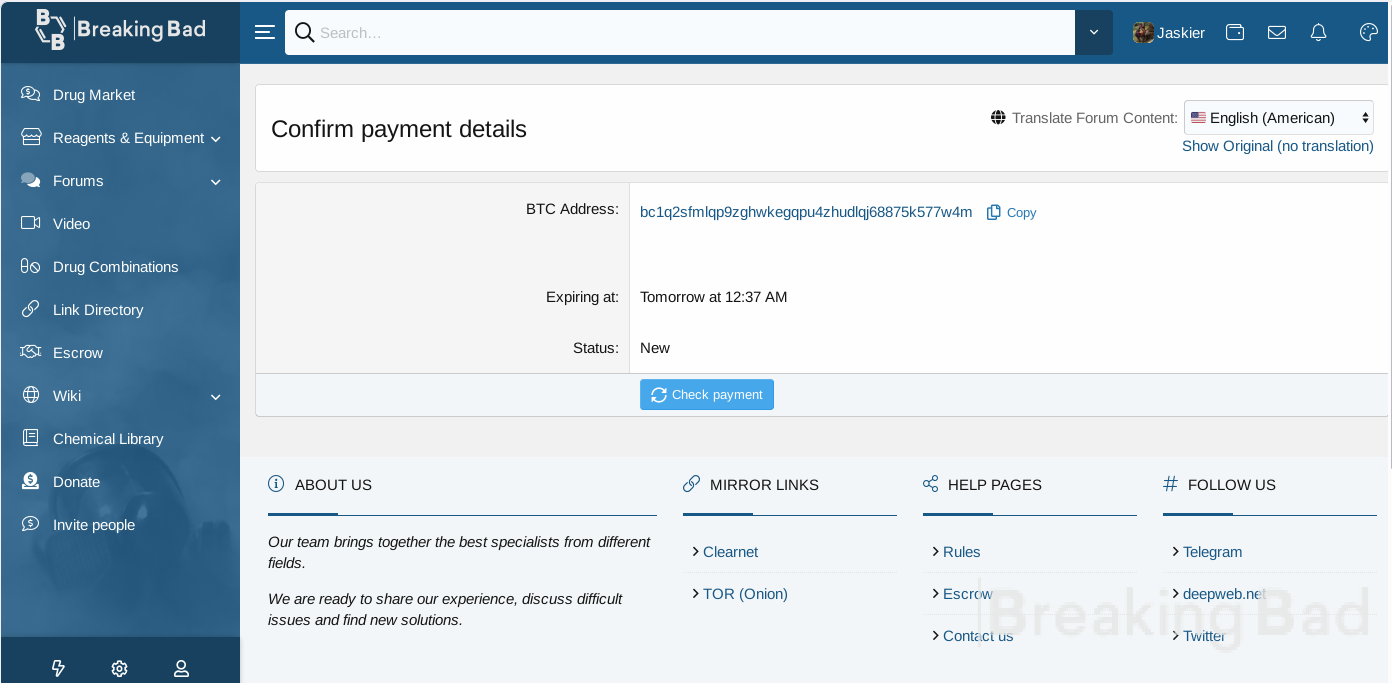Click the 'New' status value
This screenshot has width=1392, height=683.
[655, 348]
